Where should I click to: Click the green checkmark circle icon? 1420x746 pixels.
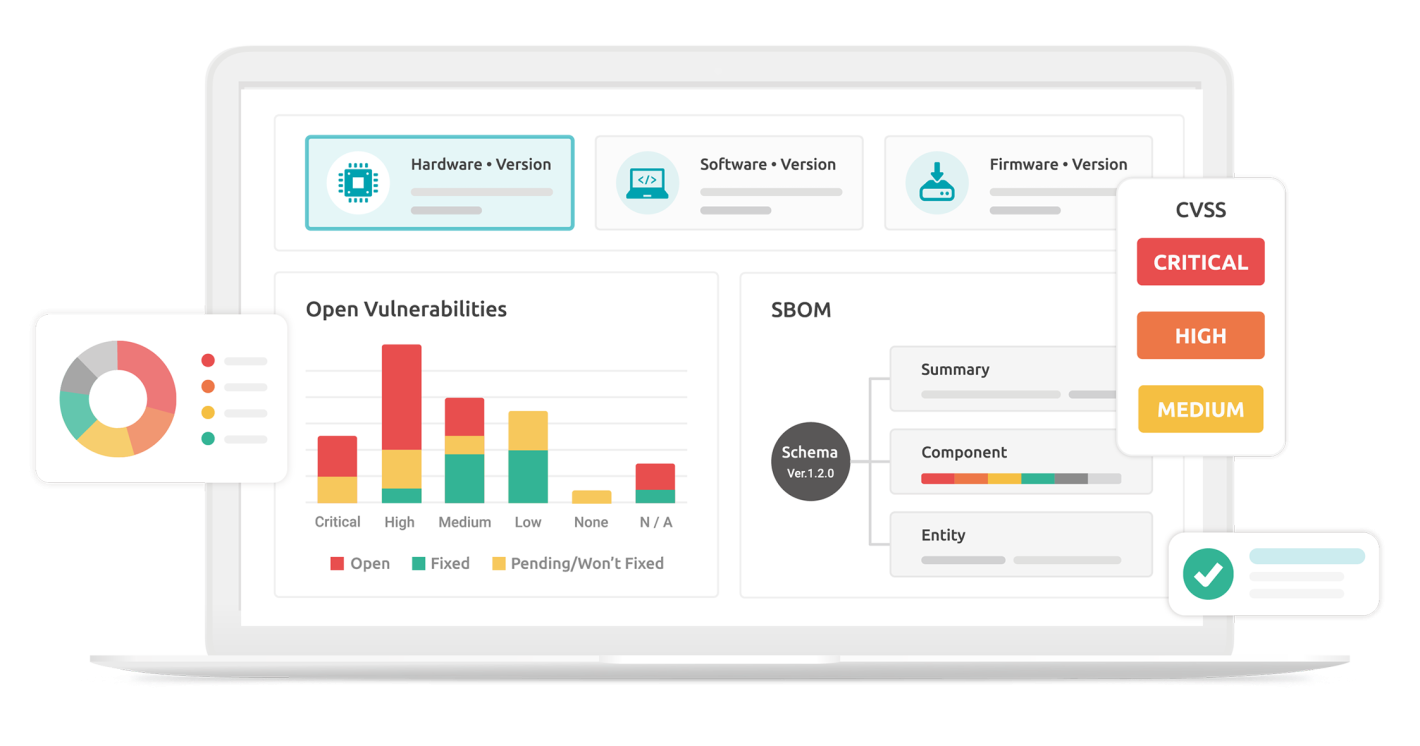(1208, 574)
